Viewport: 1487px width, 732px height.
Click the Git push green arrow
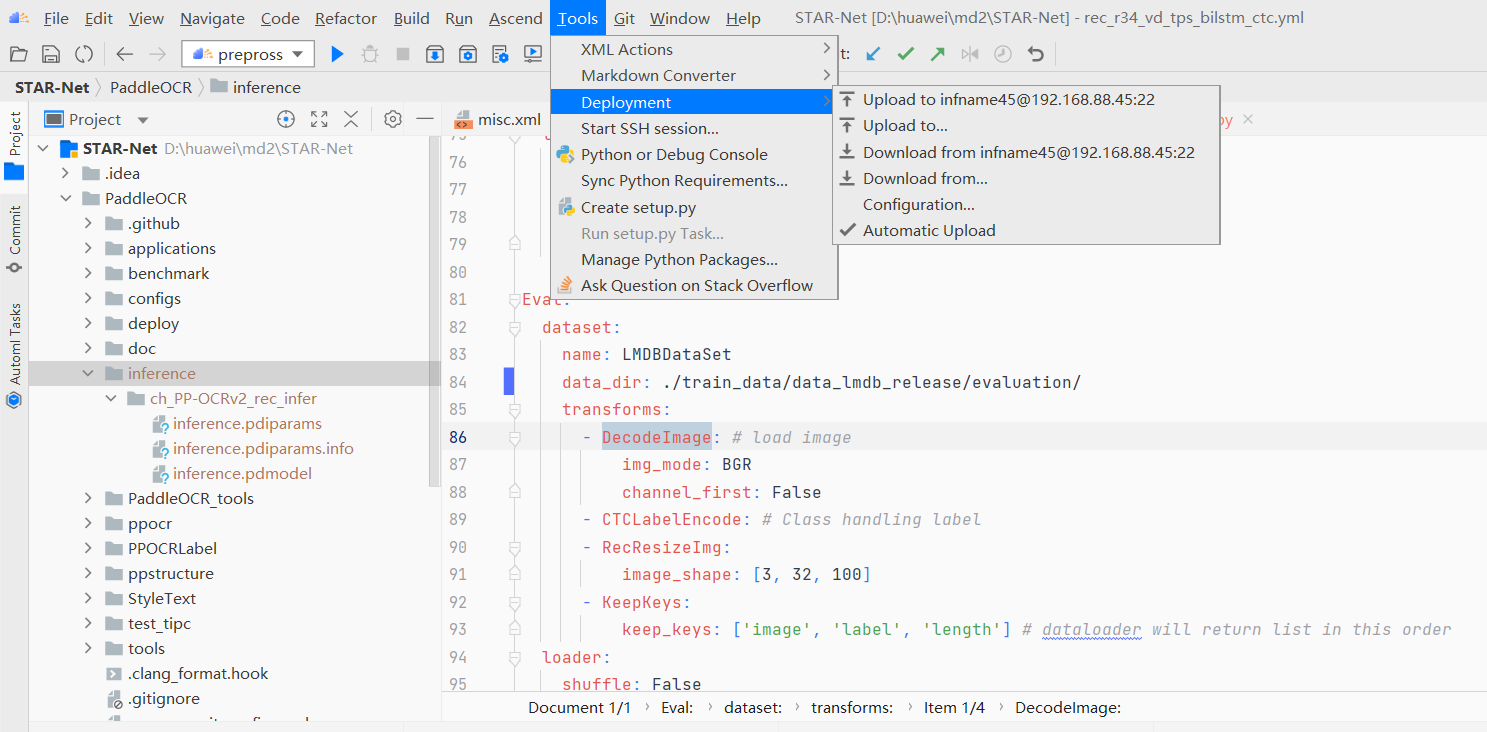[937, 54]
